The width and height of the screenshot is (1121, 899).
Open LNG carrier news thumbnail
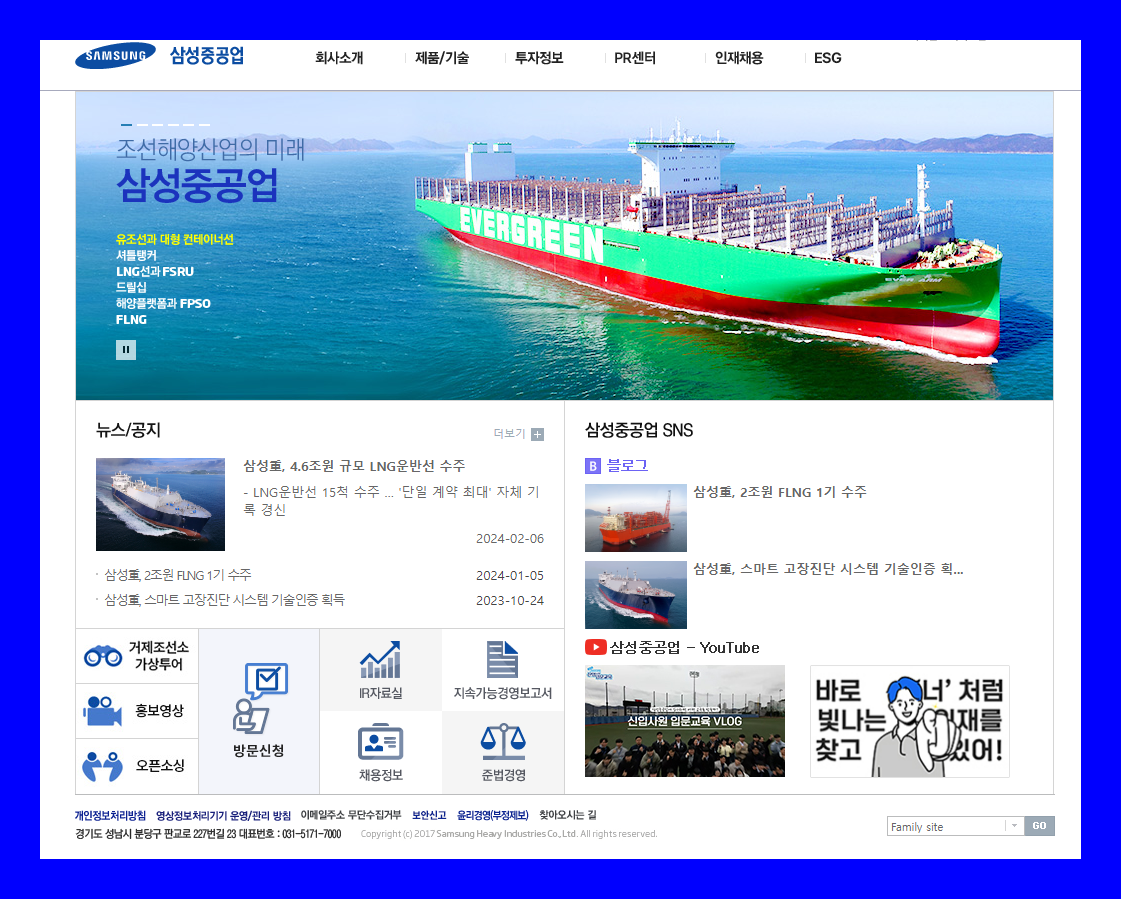tap(160, 504)
